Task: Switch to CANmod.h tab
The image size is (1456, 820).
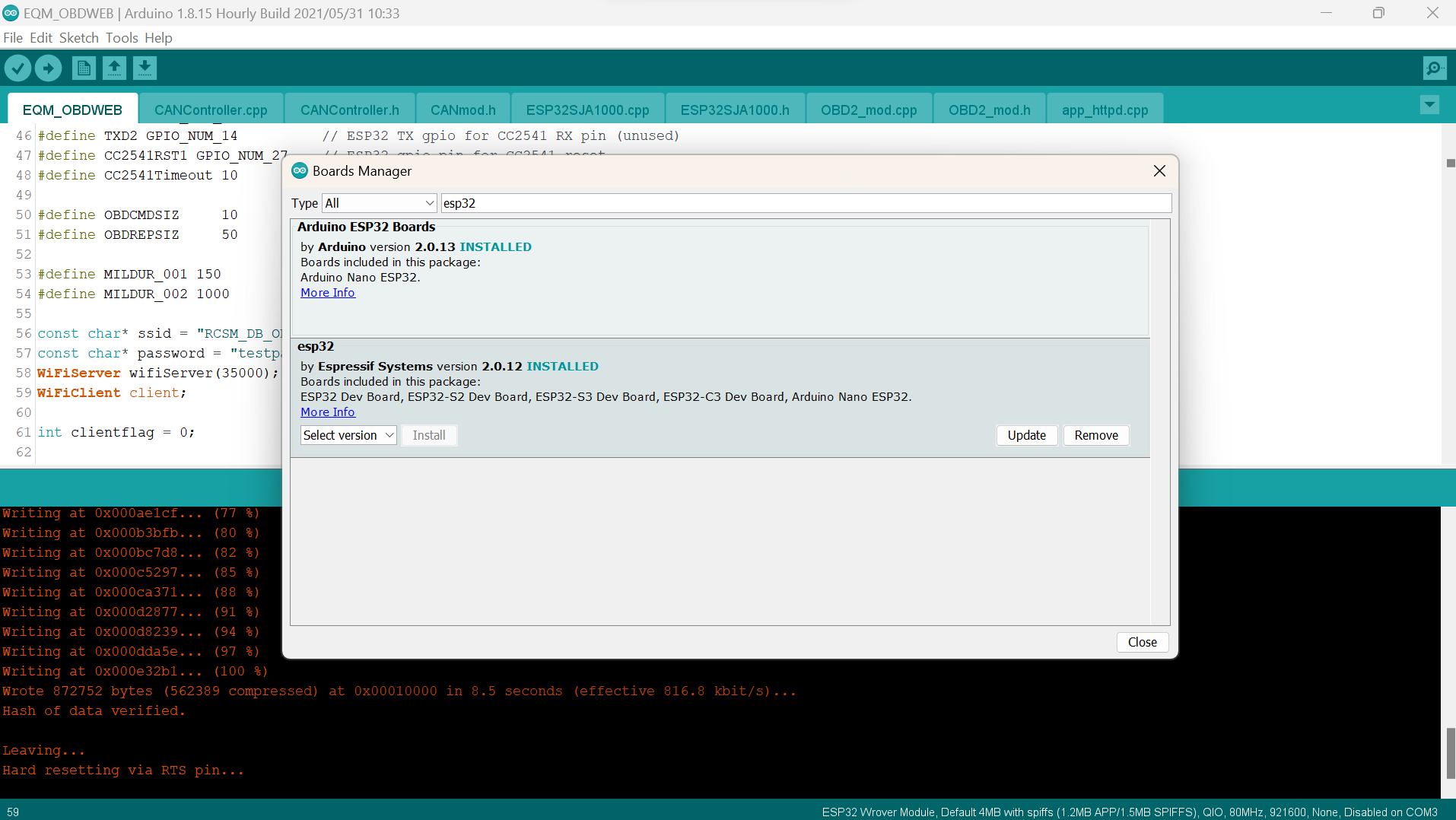Action: pos(463,110)
